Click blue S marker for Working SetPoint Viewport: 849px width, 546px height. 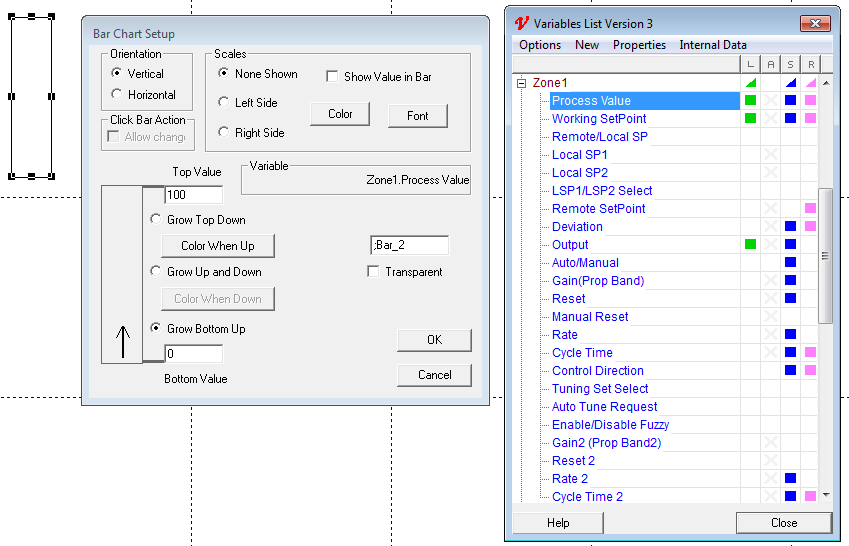[x=790, y=118]
